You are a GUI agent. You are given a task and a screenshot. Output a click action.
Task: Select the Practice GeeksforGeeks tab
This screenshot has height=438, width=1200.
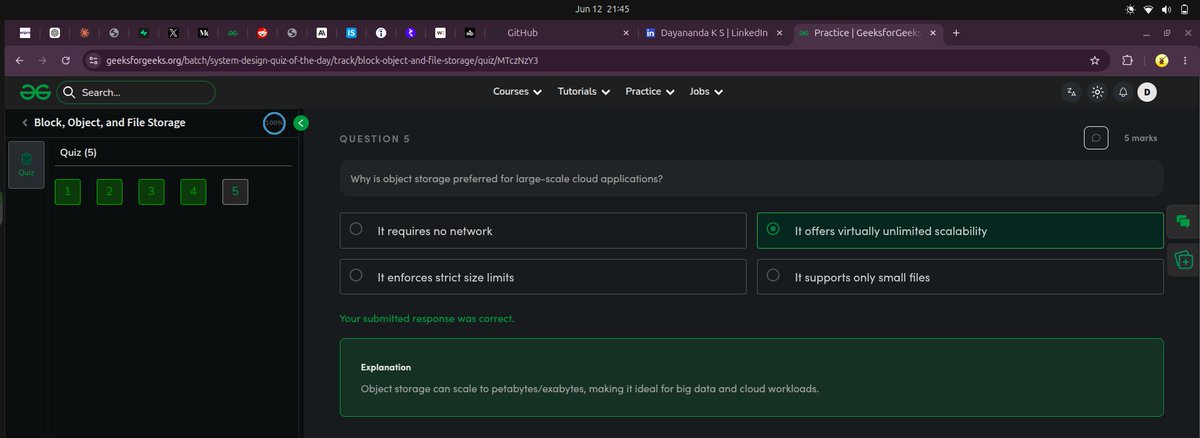pyautogui.click(x=866, y=32)
